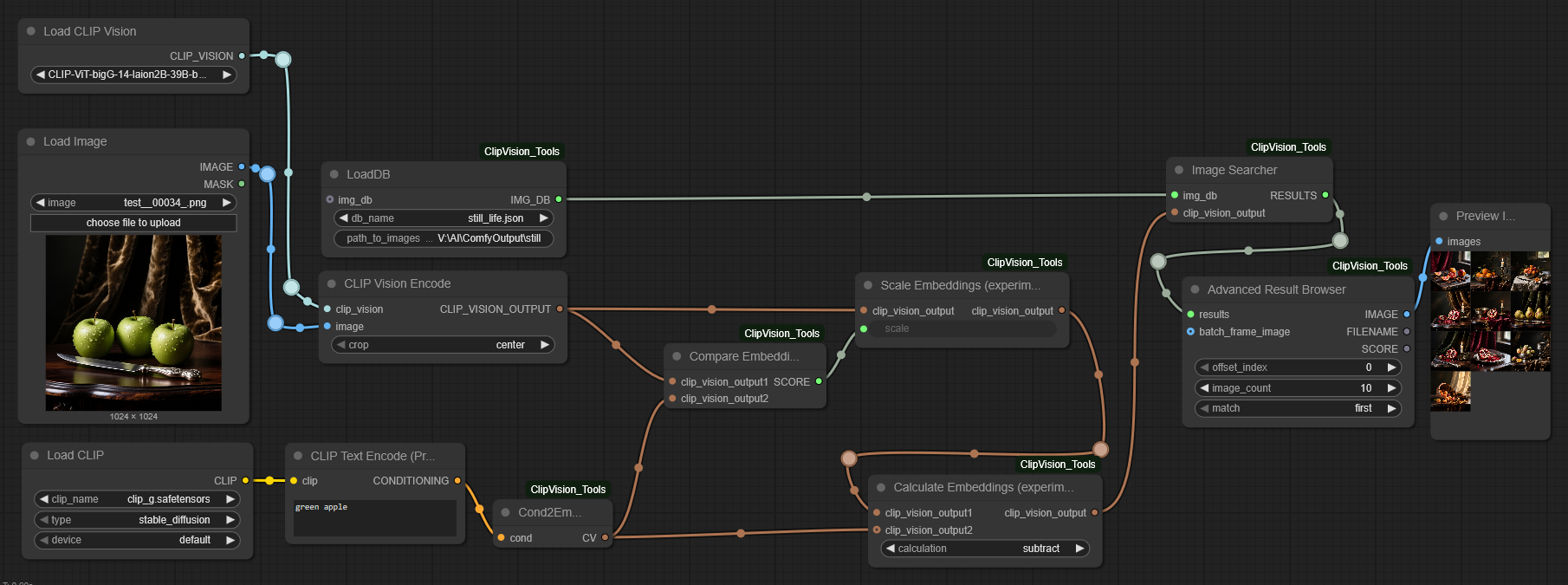Collapse the LoadDB node dot
This screenshot has height=585, width=1568.
pos(334,174)
